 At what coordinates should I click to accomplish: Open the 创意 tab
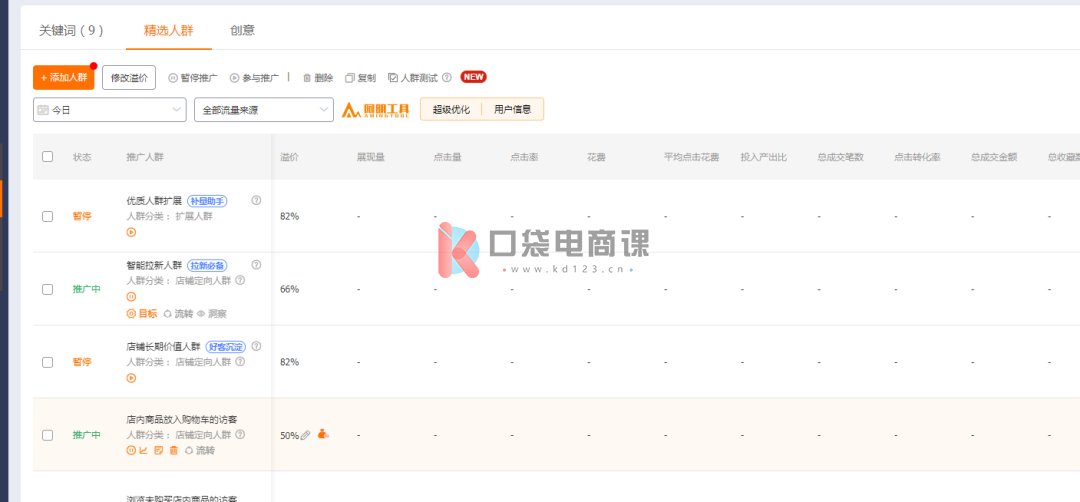point(242,30)
